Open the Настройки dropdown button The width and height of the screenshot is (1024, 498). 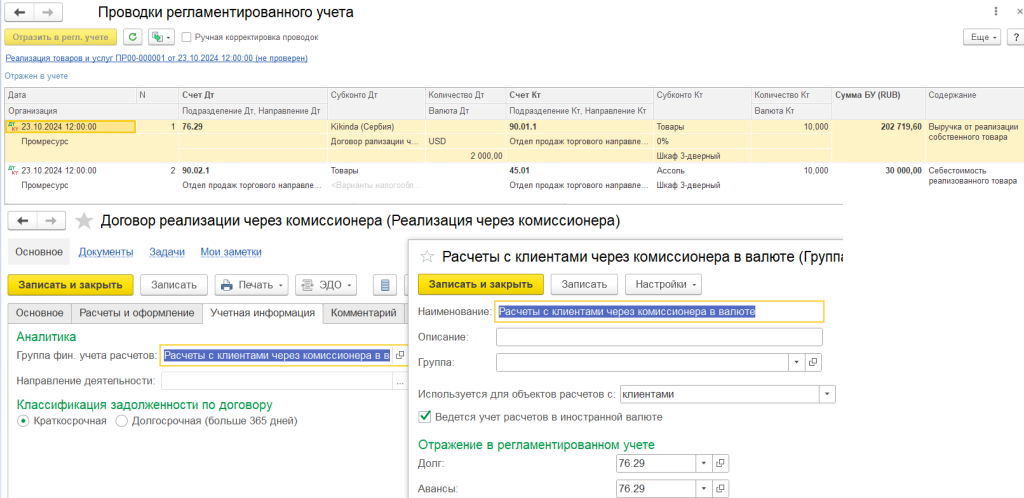663,284
